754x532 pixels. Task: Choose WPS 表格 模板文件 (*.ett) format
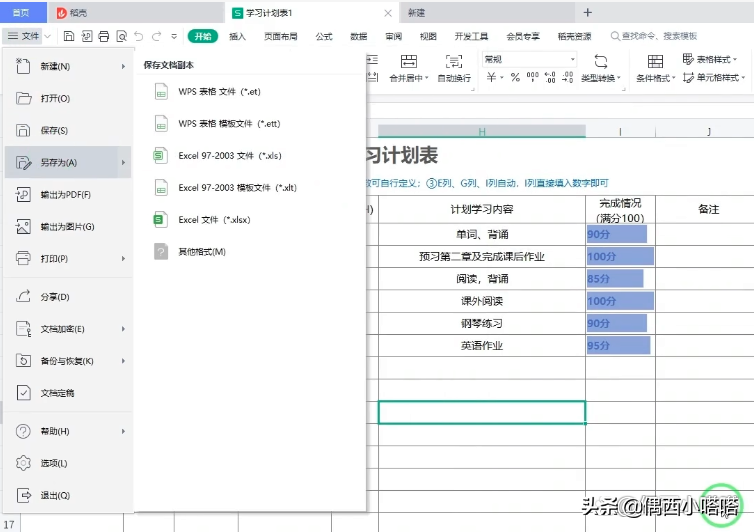[x=229, y=124]
